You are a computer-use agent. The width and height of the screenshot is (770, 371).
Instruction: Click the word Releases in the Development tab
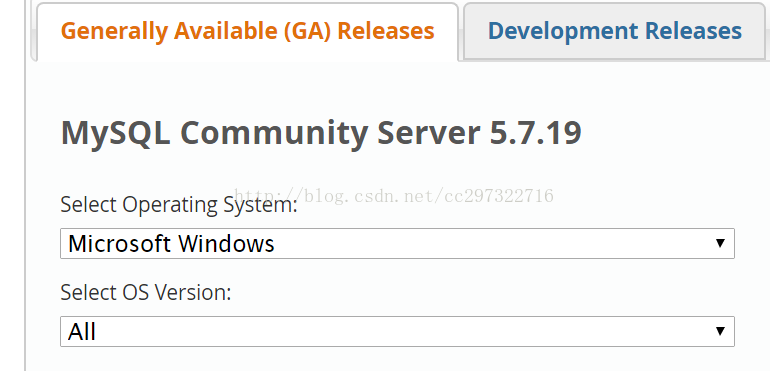coord(693,31)
